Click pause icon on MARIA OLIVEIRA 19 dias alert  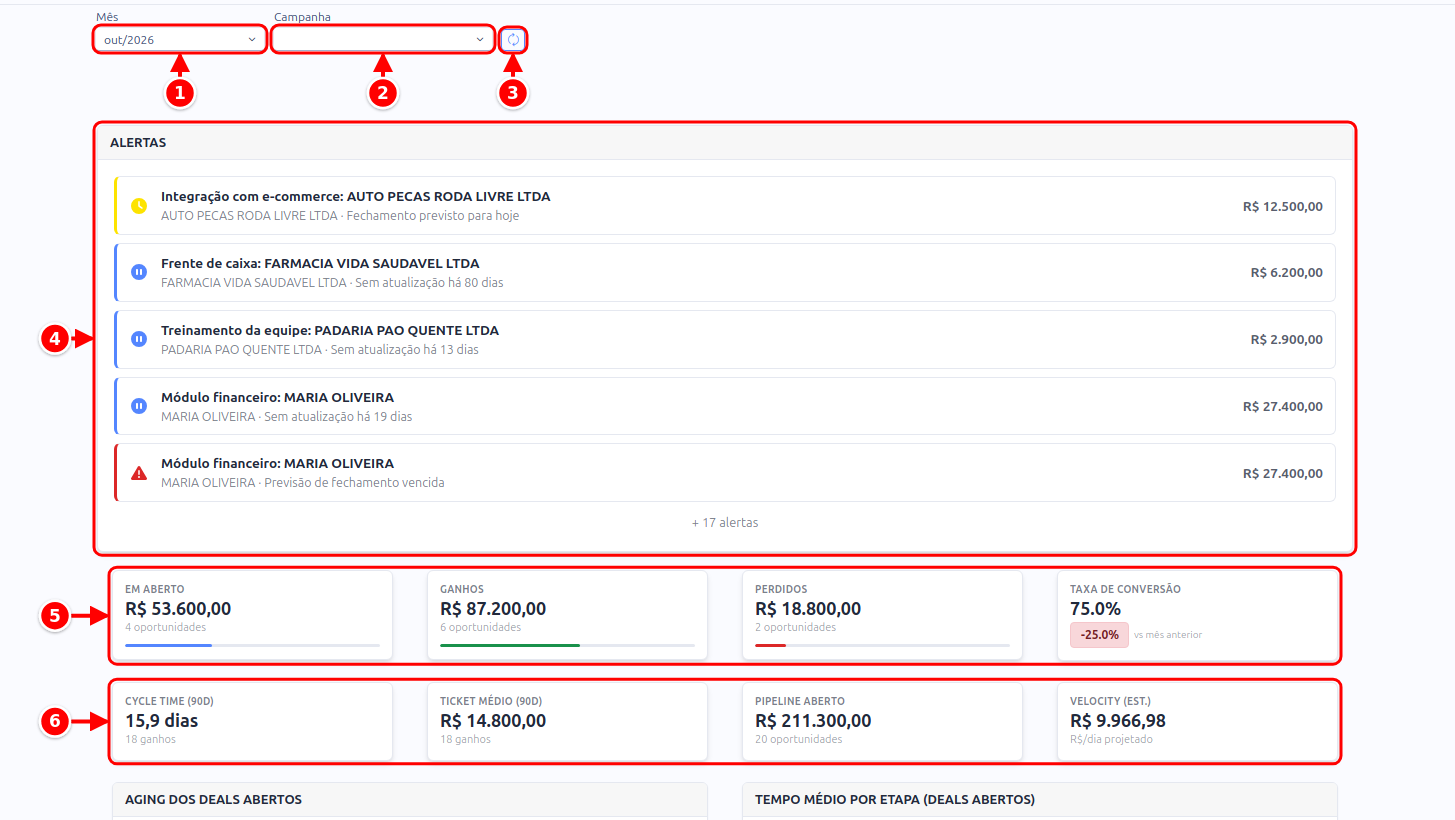139,406
